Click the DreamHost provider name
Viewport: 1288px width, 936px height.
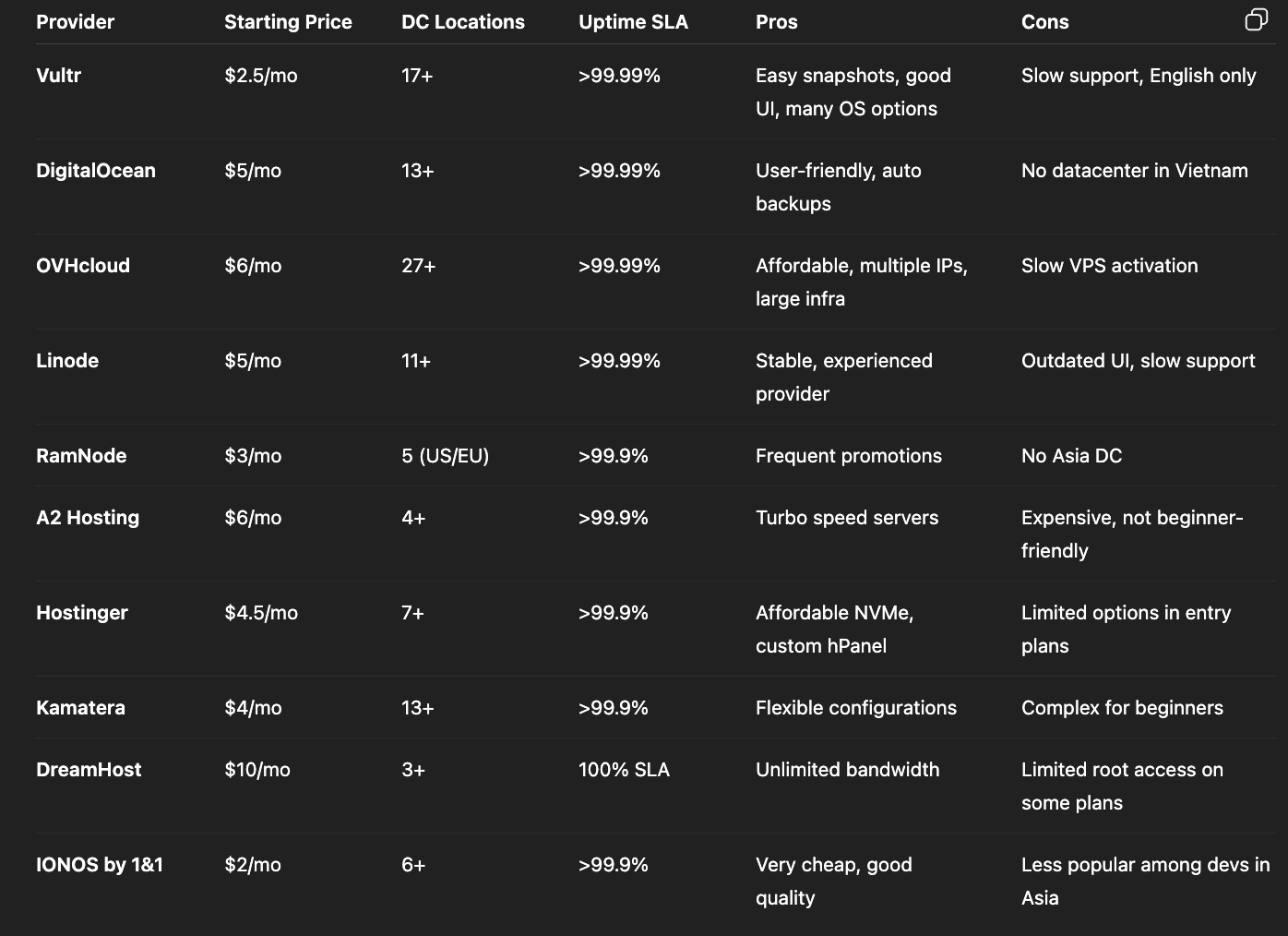click(x=88, y=770)
